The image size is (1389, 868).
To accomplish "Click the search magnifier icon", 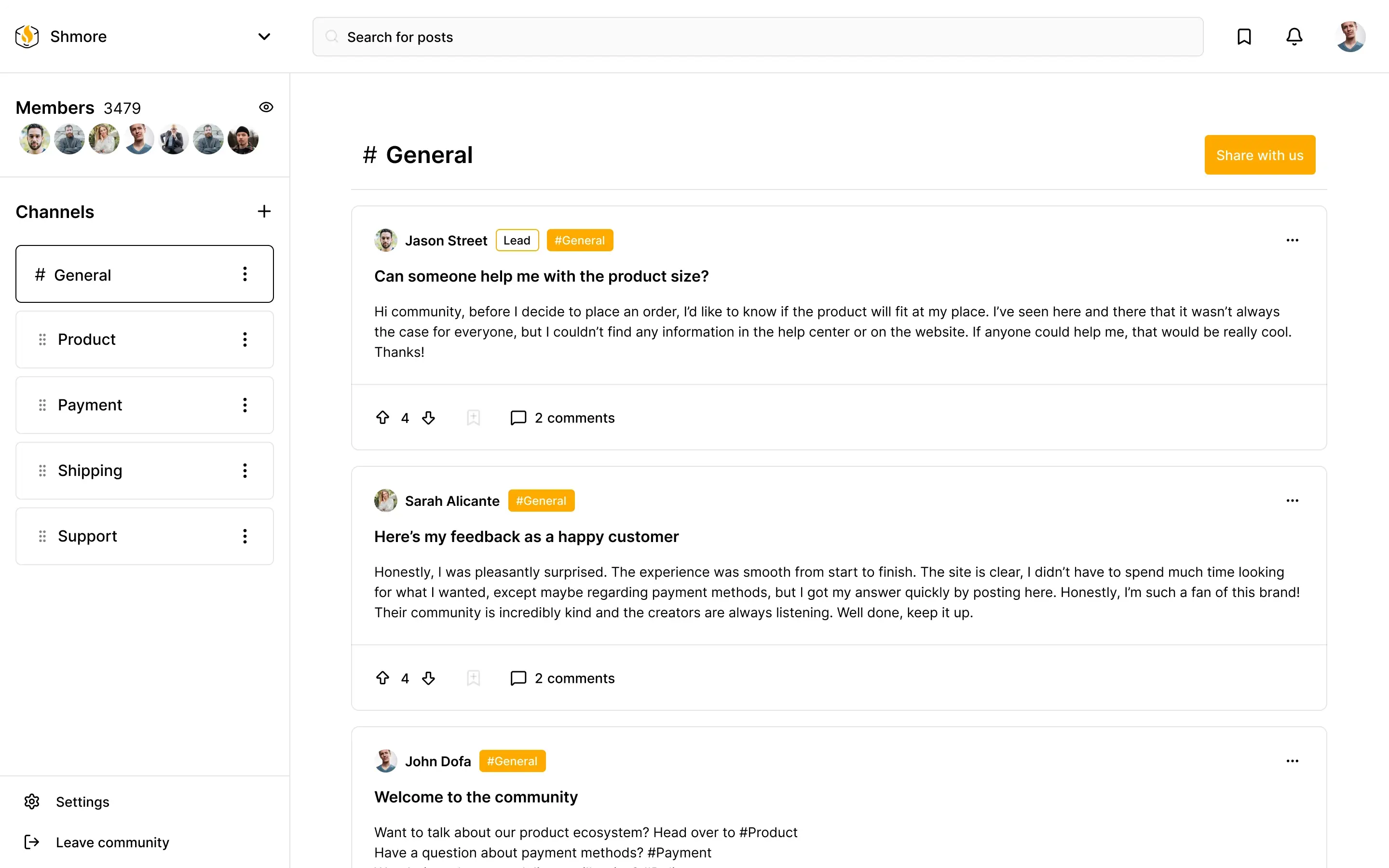I will coord(332,36).
